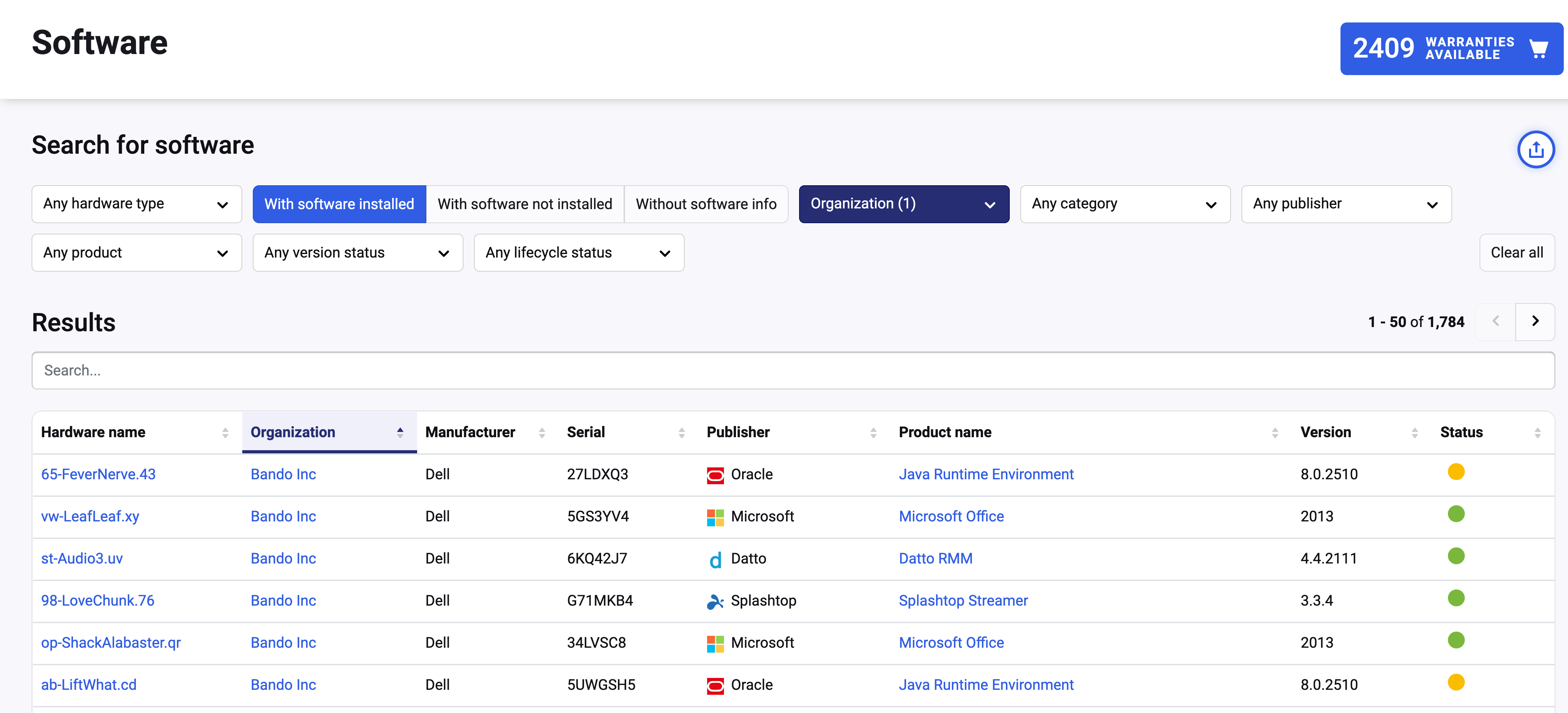
Task: Open Any hardware type dropdown
Action: click(136, 204)
